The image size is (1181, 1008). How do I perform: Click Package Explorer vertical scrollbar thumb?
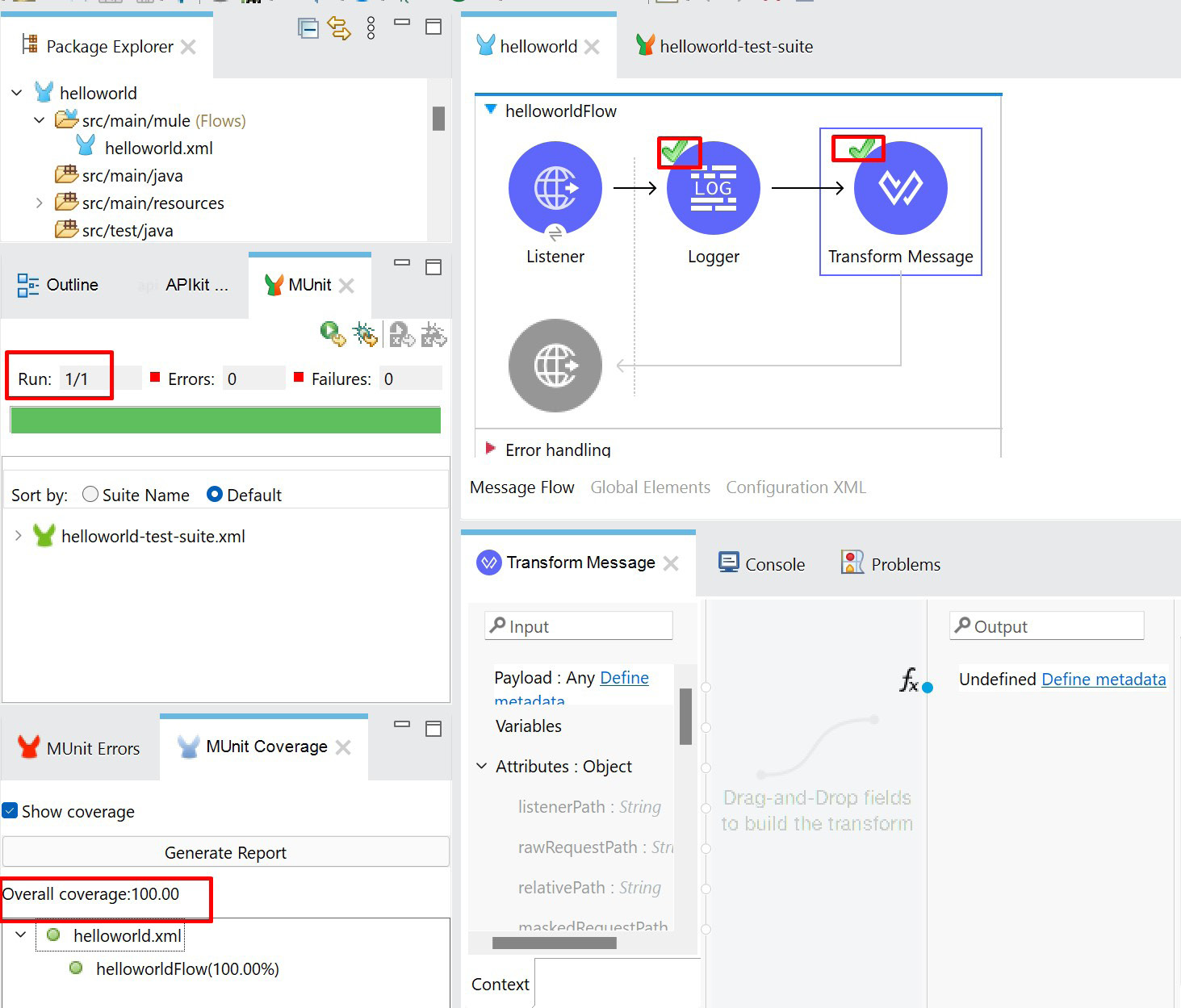[438, 119]
